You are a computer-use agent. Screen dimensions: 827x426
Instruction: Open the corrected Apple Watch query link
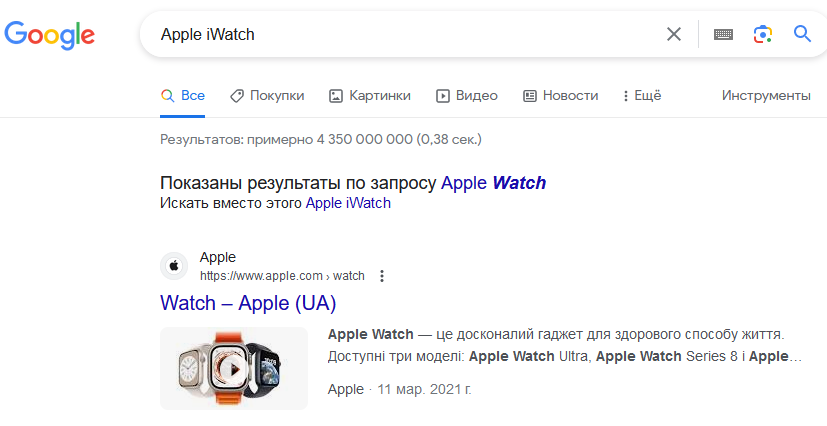493,183
